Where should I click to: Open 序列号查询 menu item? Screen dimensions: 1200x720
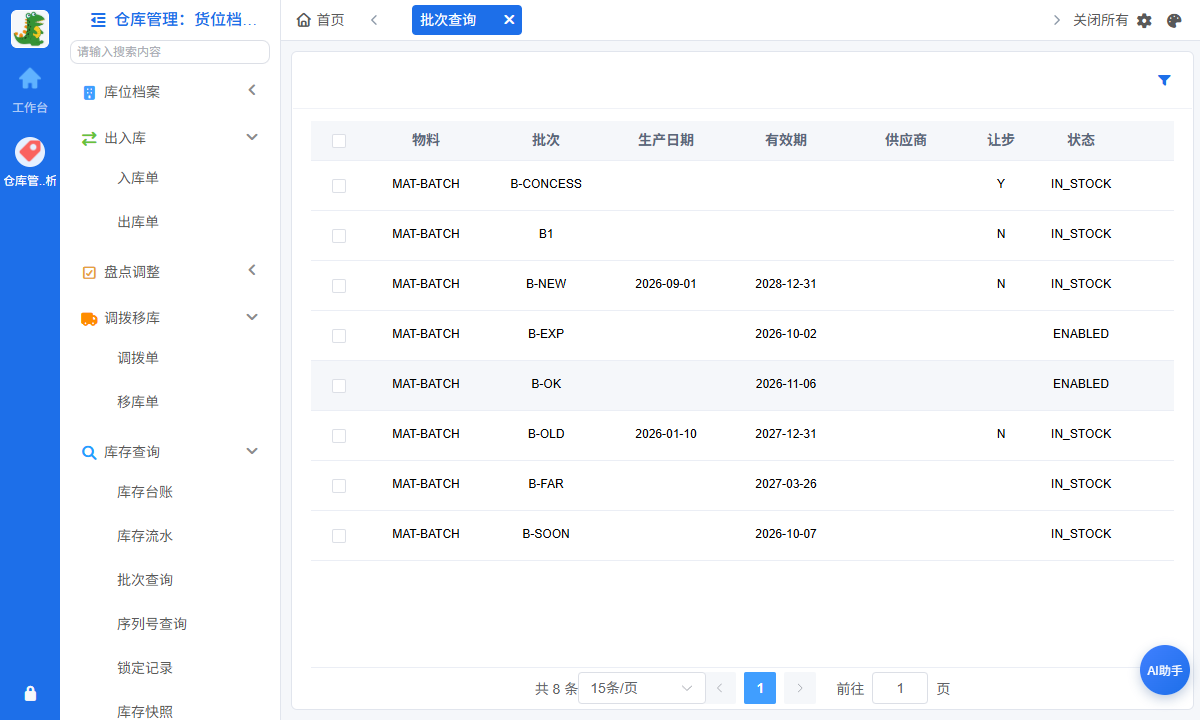[152, 624]
